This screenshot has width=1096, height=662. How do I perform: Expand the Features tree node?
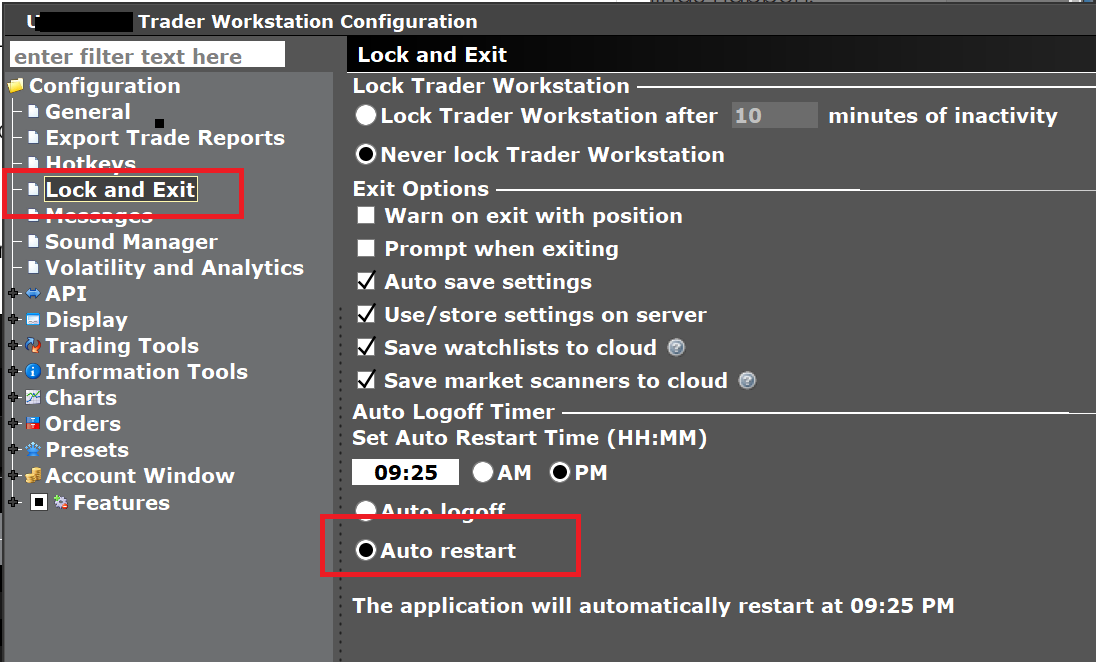[13, 502]
